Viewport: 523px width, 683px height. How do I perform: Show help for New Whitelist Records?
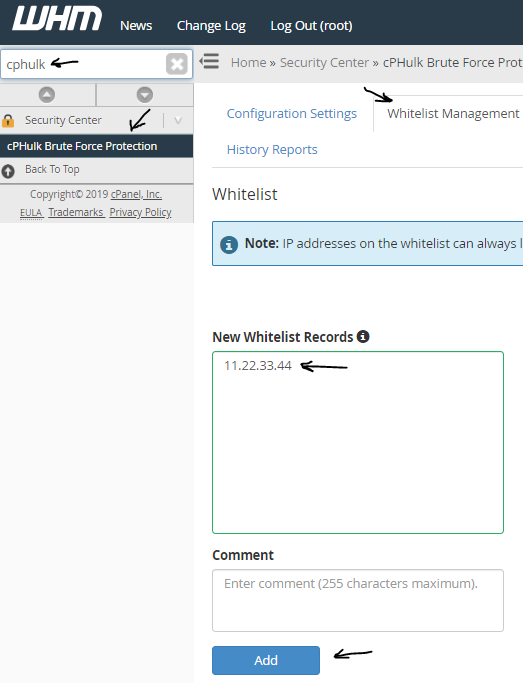pyautogui.click(x=363, y=336)
